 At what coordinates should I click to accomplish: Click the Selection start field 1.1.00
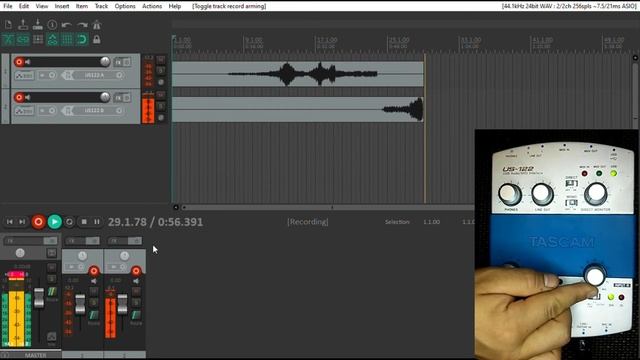pyautogui.click(x=431, y=222)
